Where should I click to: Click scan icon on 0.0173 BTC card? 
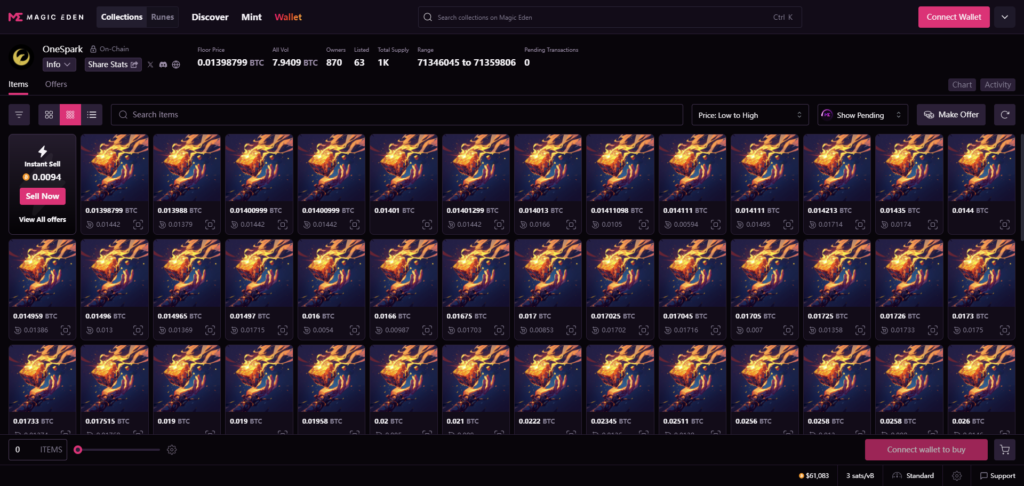[1004, 330]
